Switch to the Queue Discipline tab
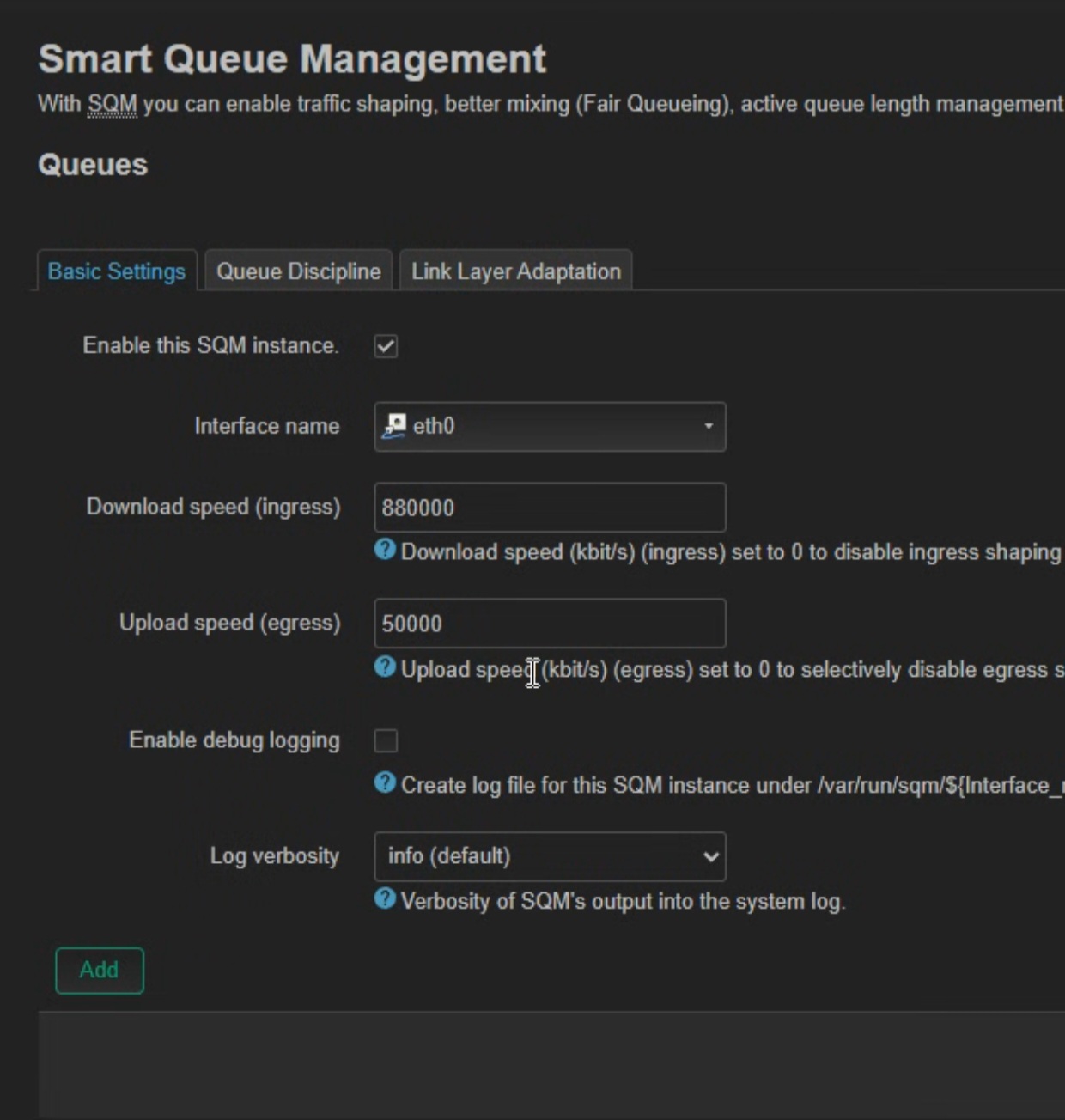Screen dimensions: 1065x1120 tap(298, 271)
